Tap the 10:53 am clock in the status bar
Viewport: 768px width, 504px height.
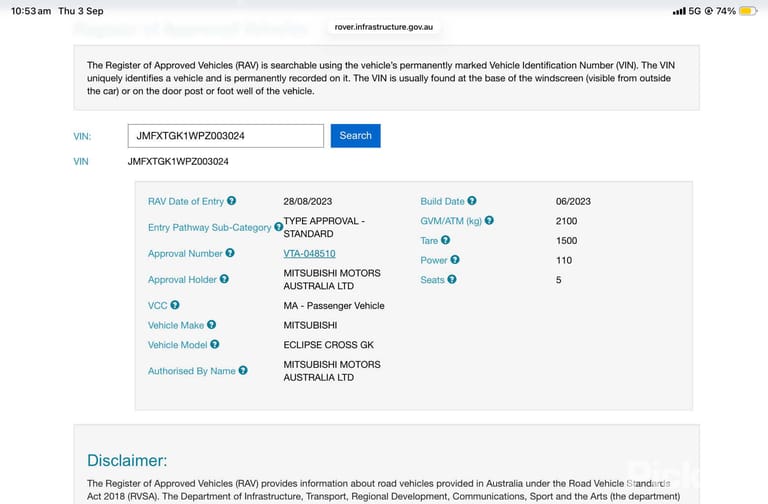click(31, 11)
